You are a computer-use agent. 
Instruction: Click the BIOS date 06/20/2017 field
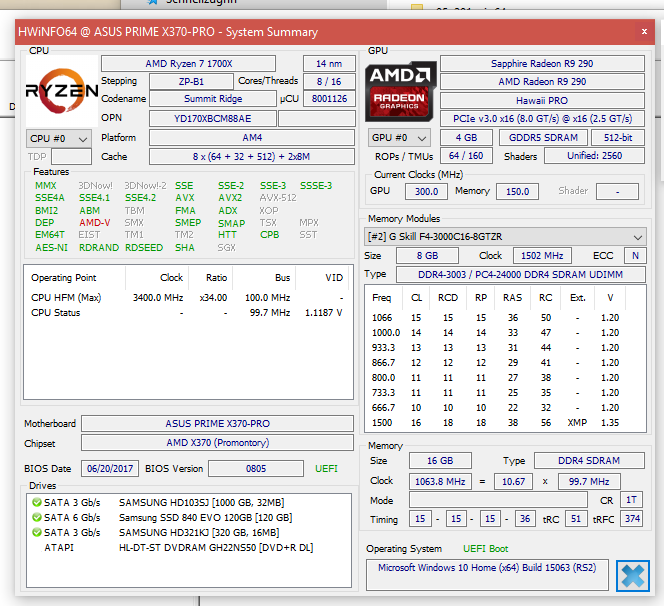pos(110,469)
